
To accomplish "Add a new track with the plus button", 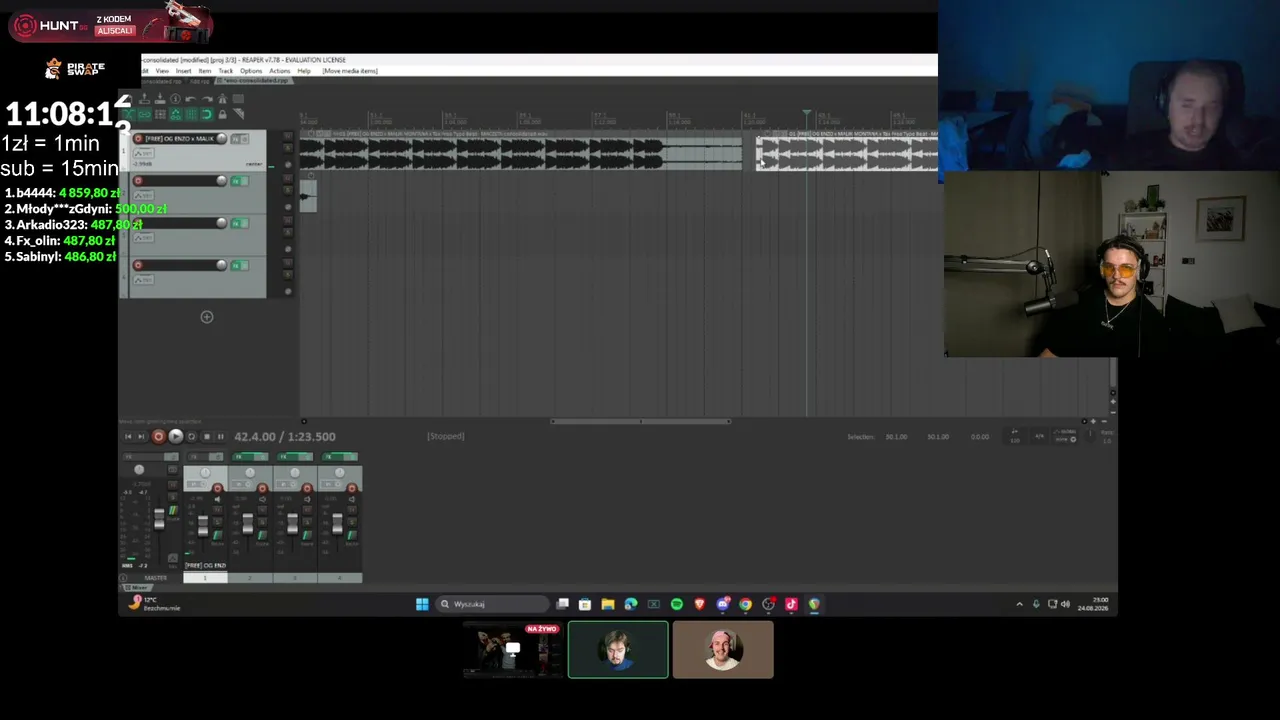I will pyautogui.click(x=207, y=317).
